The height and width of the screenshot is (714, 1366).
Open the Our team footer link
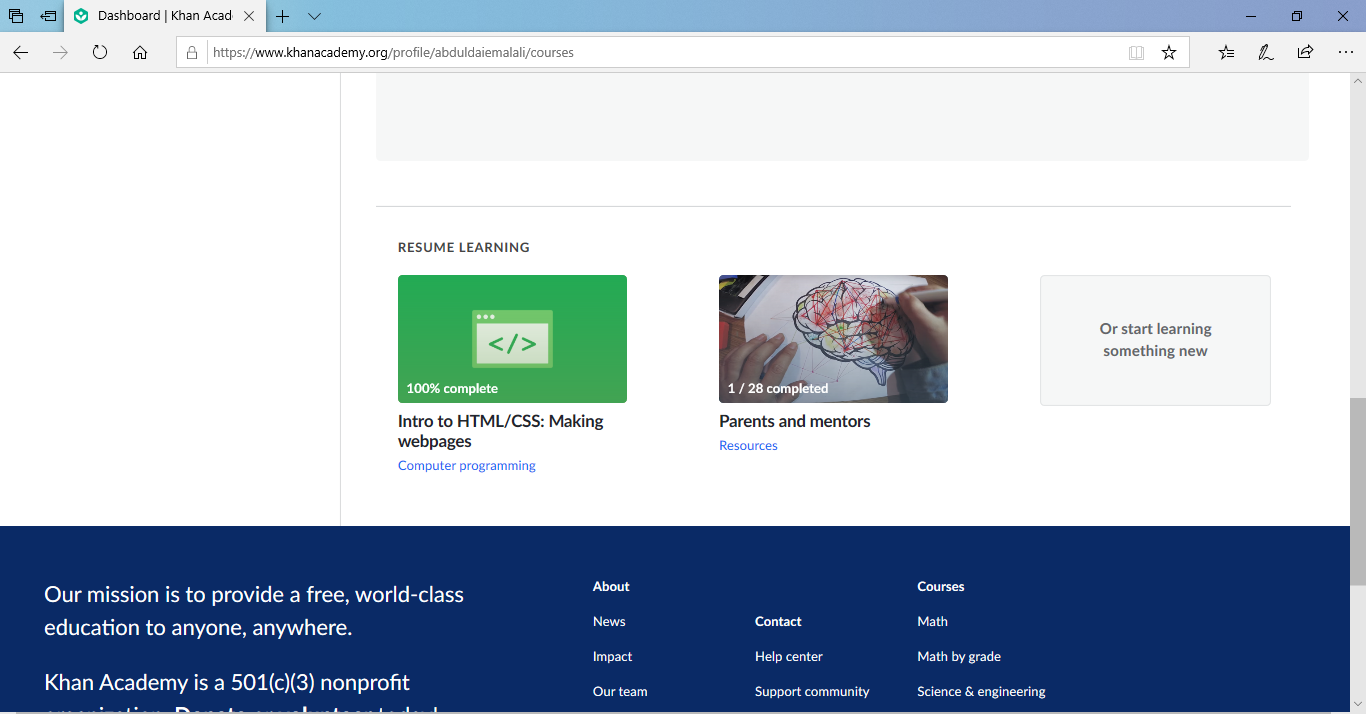[620, 691]
